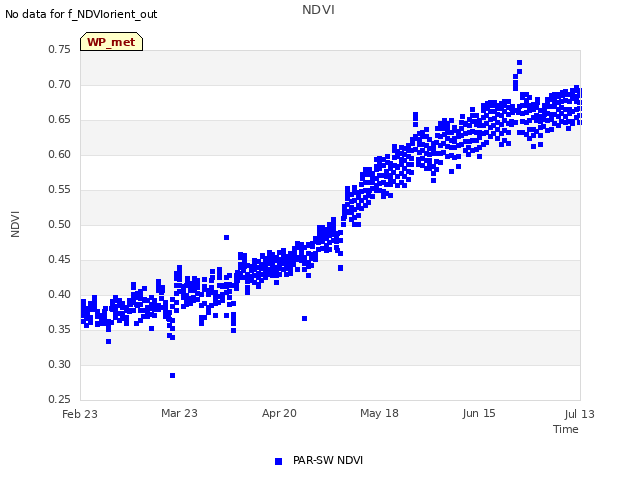Click the PAR-SW NDVI legend text
Viewport: 640px width, 480px height.
[x=328, y=460]
